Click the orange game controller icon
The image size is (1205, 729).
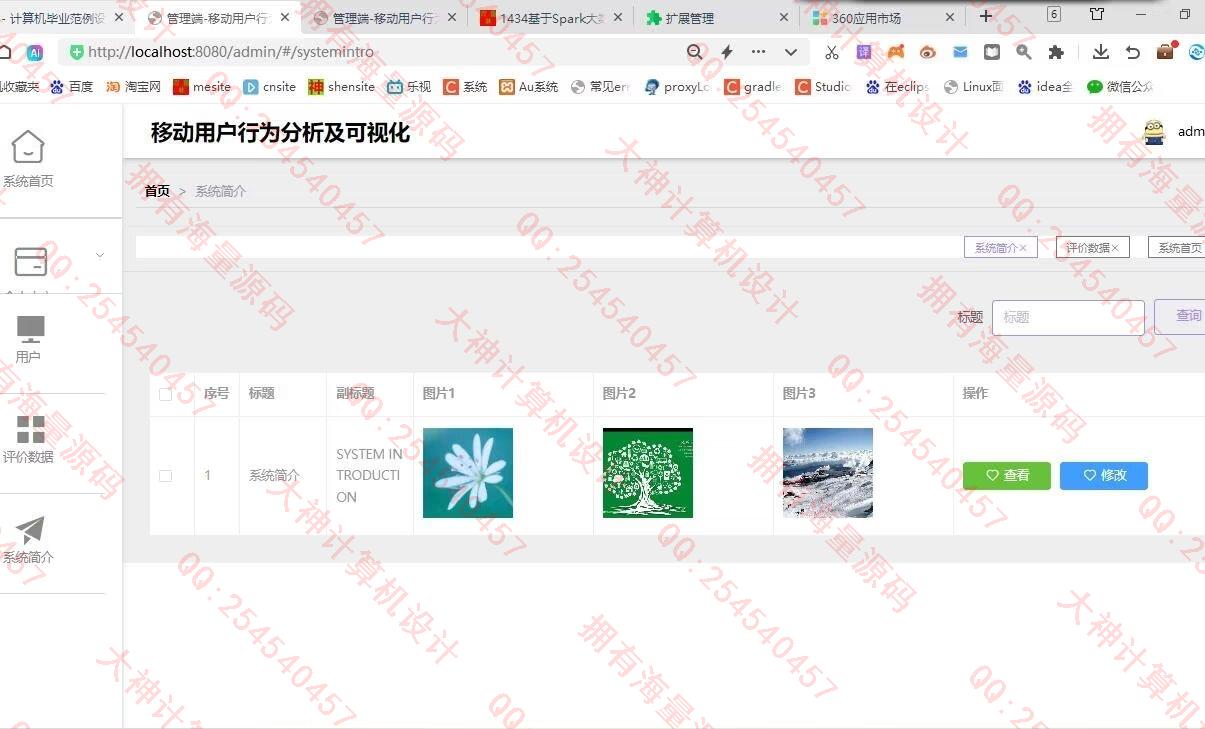[x=896, y=52]
